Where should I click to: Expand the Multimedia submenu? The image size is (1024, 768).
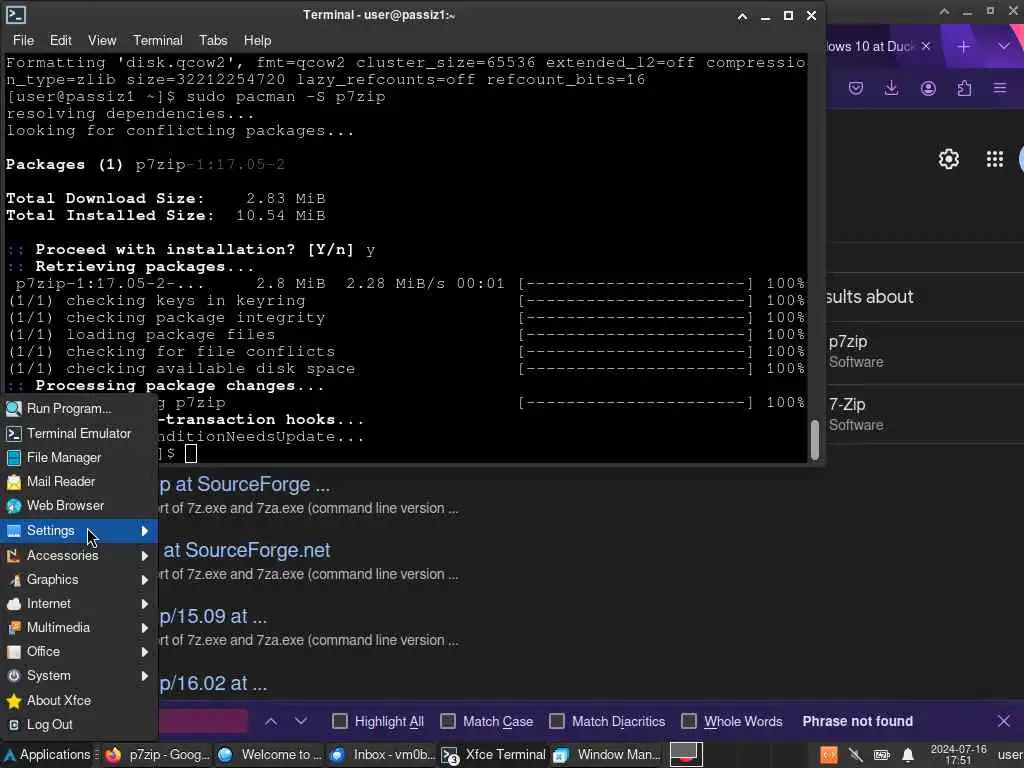[x=78, y=628]
